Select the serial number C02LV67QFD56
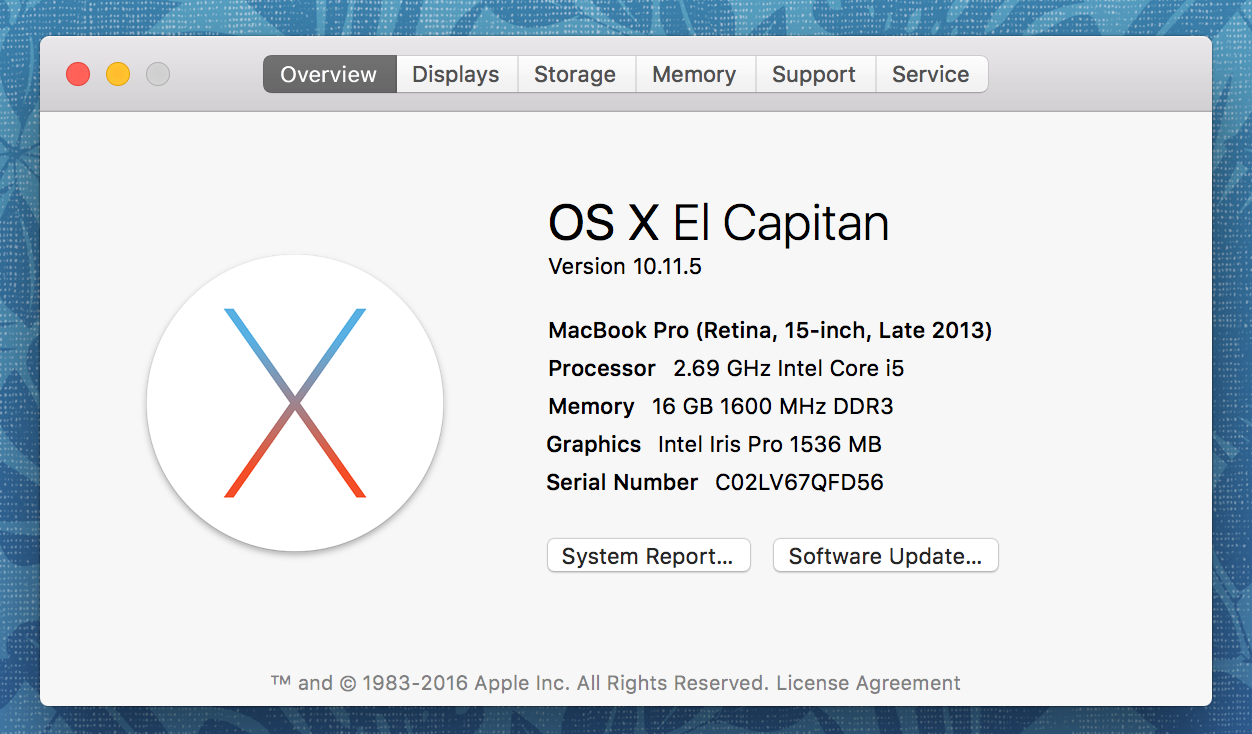The width and height of the screenshot is (1252, 734). click(x=799, y=482)
